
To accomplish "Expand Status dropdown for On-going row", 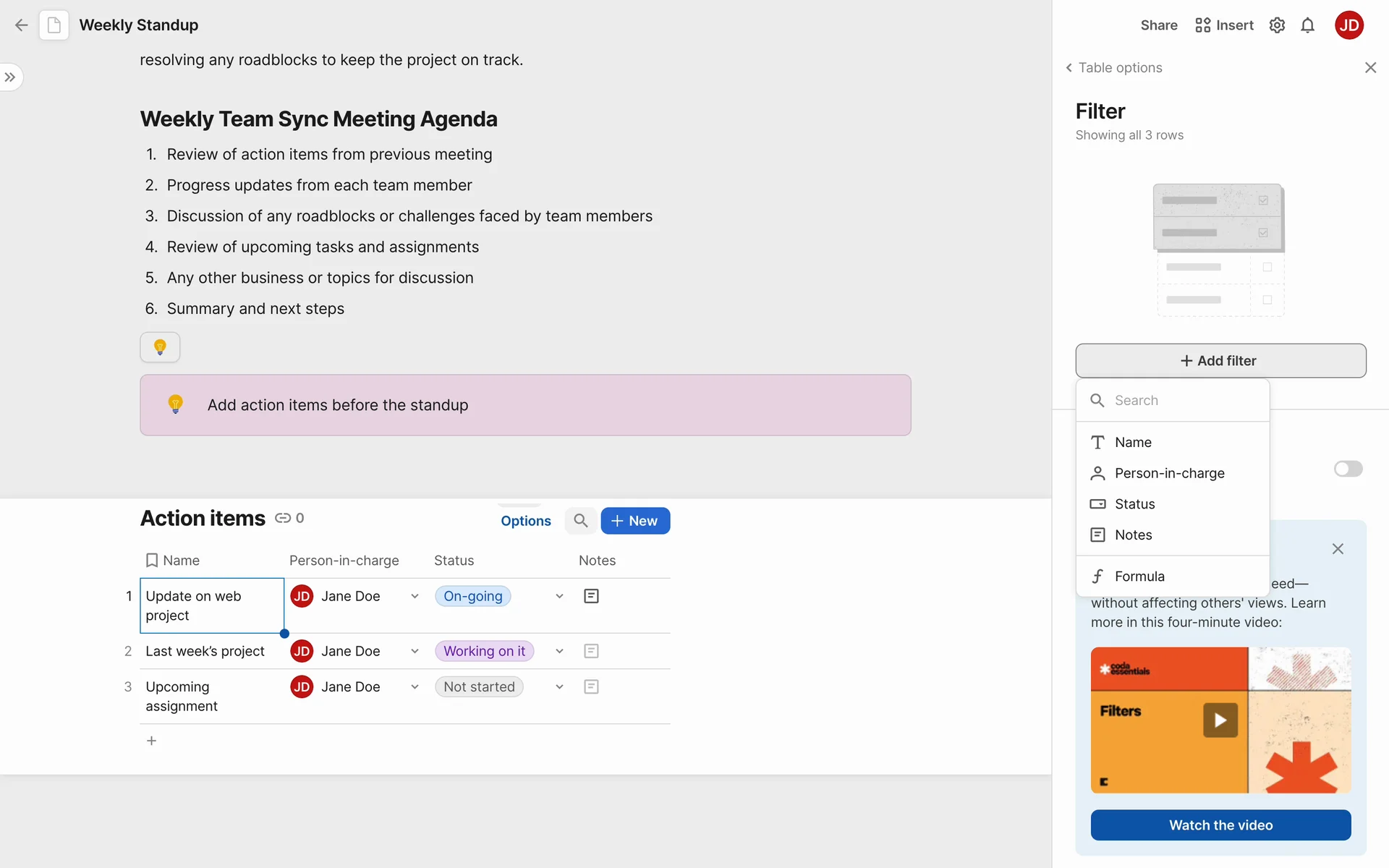I will (x=559, y=596).
